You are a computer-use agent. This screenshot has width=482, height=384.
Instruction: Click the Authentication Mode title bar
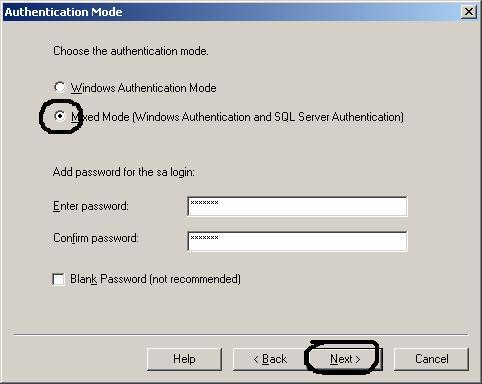[232, 12]
